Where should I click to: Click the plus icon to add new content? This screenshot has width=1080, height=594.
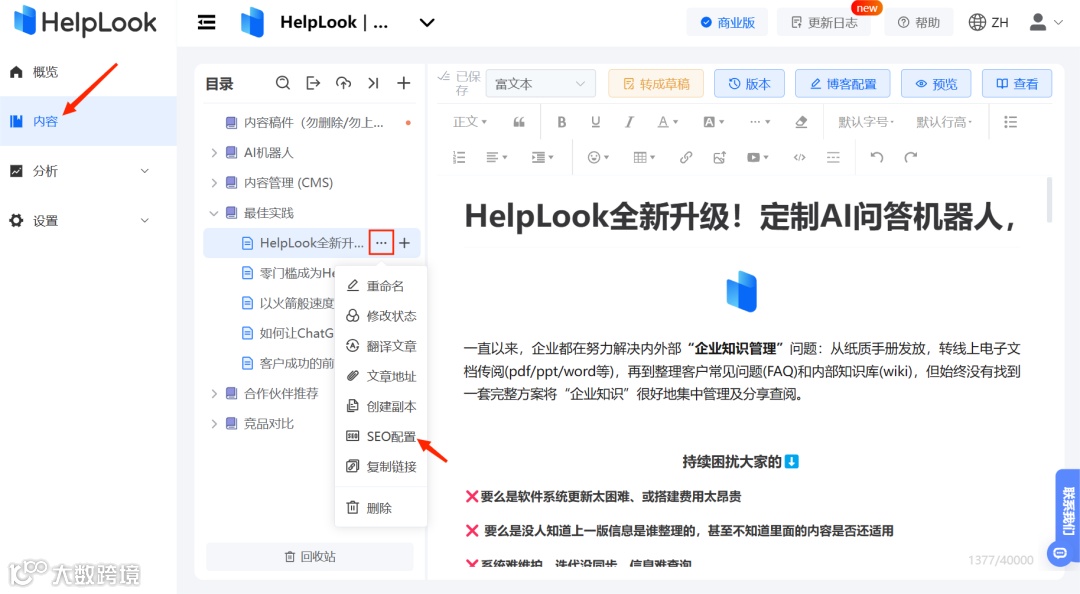404,83
